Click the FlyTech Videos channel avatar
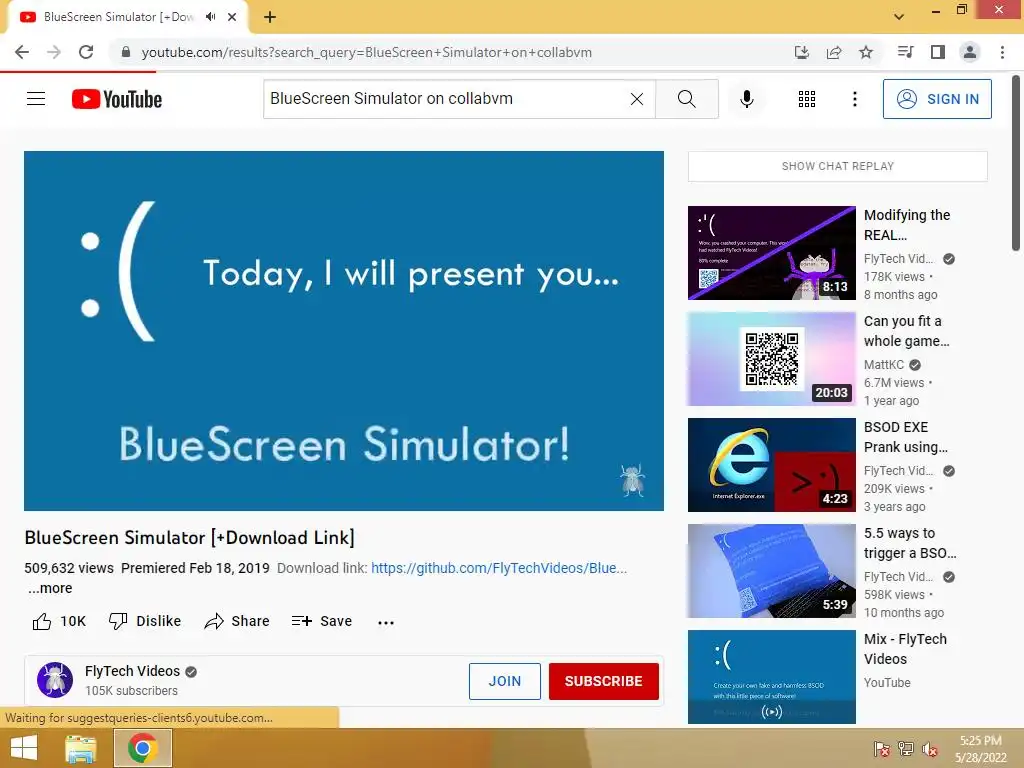 pos(55,680)
